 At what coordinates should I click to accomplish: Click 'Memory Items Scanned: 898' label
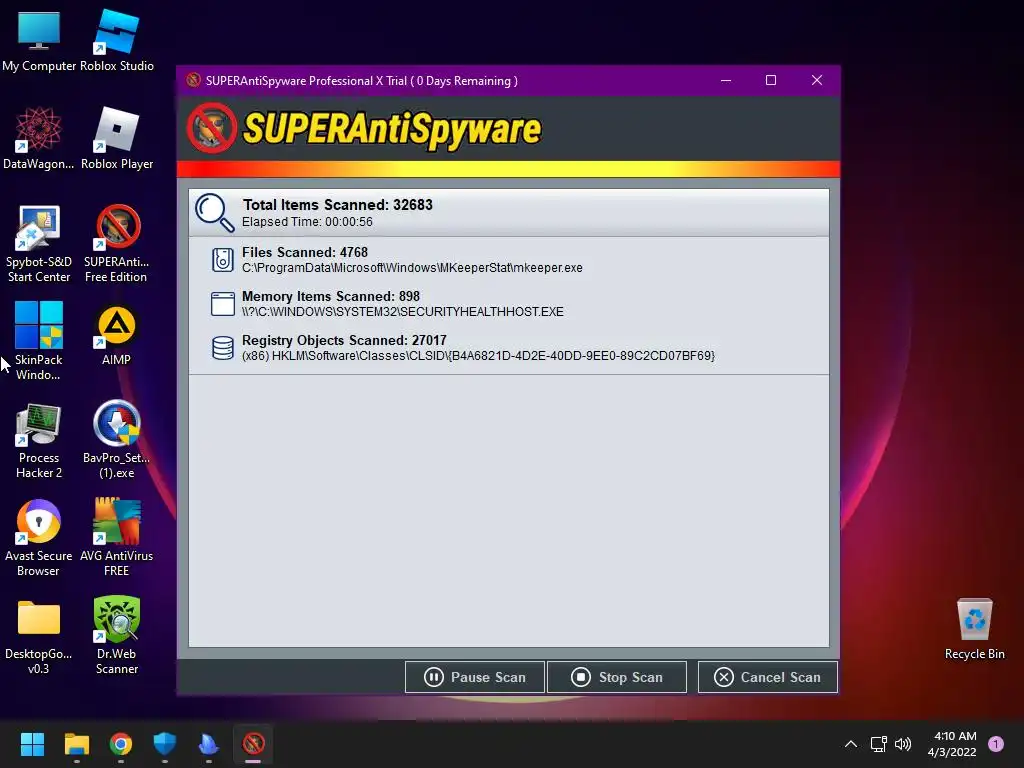tap(330, 296)
